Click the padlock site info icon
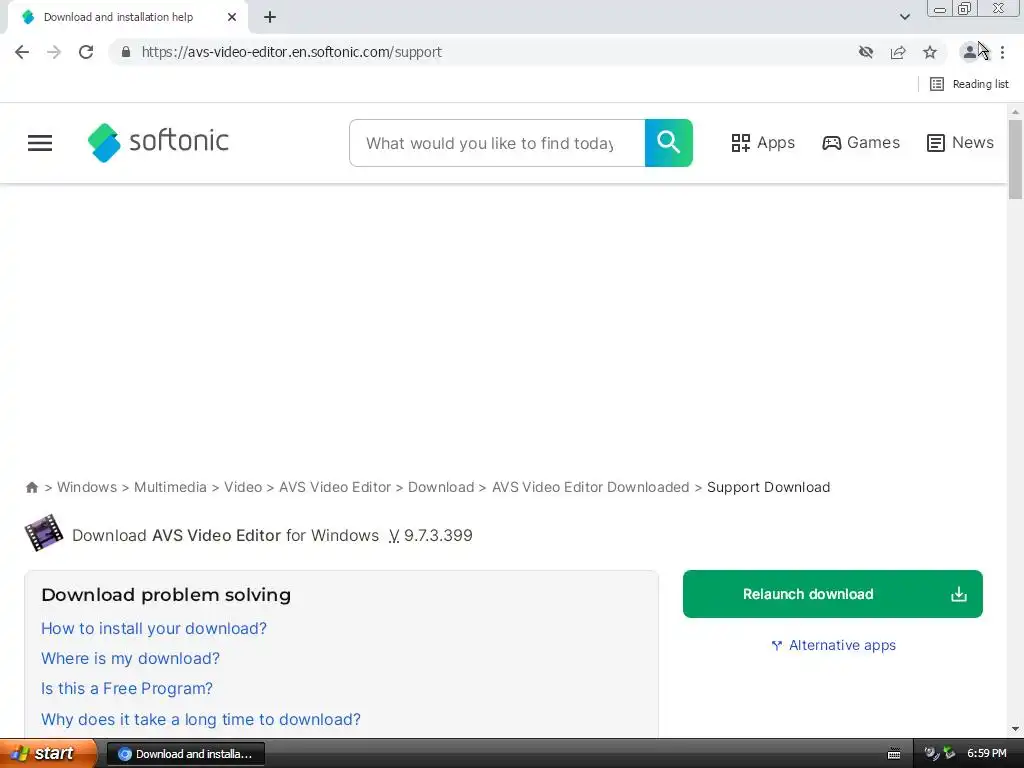1024x768 pixels. 126,52
